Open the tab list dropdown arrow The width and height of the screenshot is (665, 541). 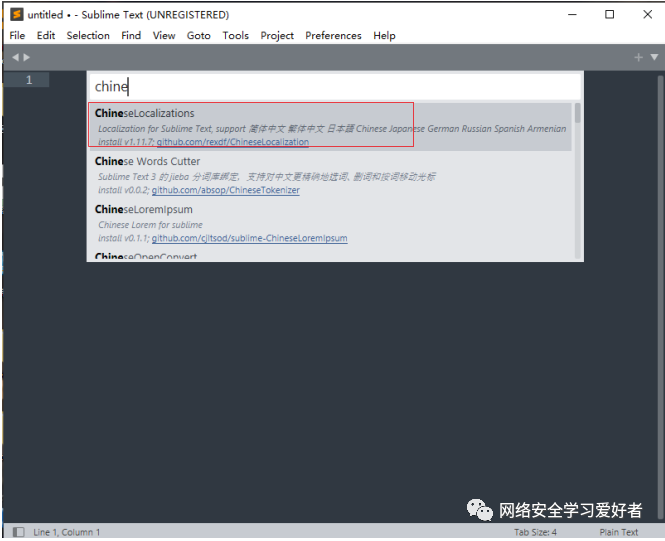pos(654,57)
